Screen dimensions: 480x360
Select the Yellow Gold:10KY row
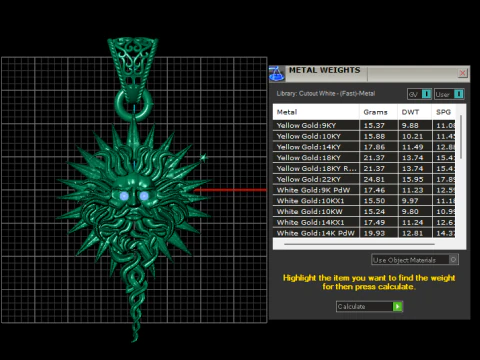coord(364,136)
